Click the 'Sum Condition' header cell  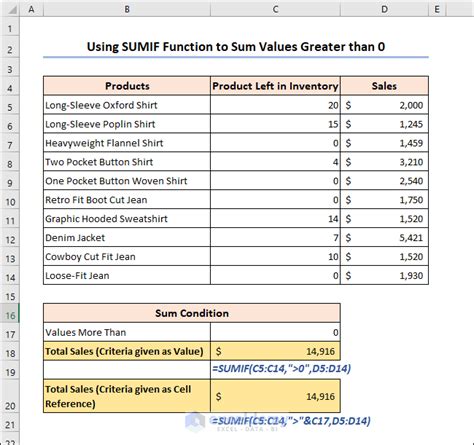tap(192, 313)
